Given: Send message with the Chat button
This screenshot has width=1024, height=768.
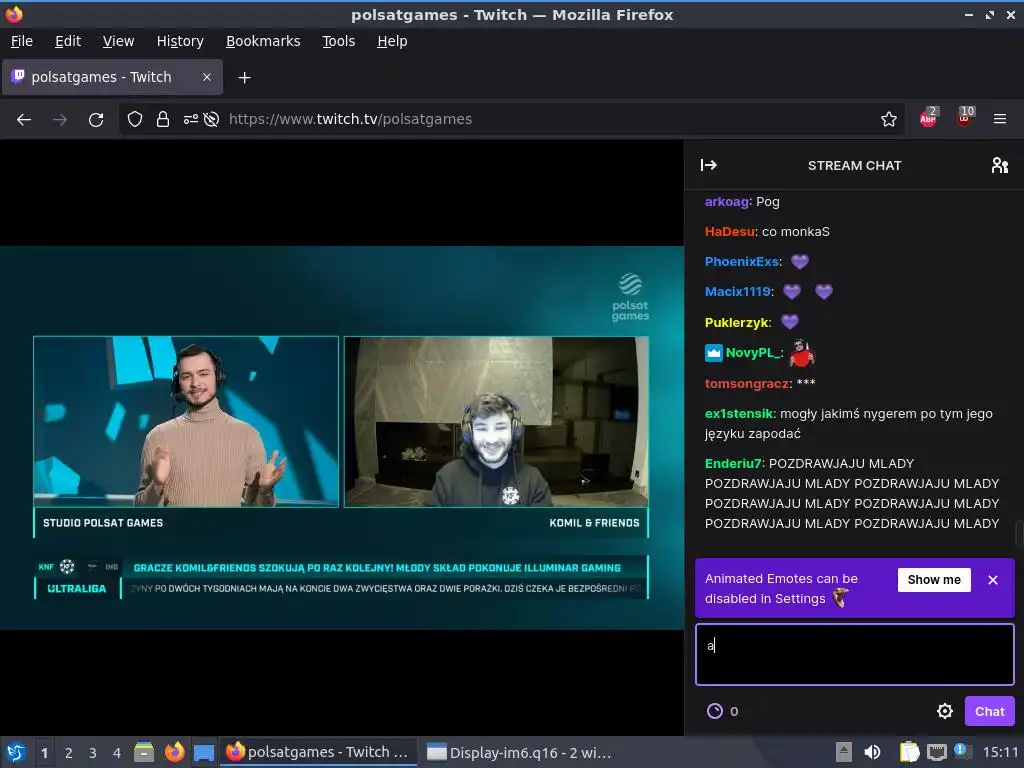Looking at the screenshot, I should pos(989,711).
